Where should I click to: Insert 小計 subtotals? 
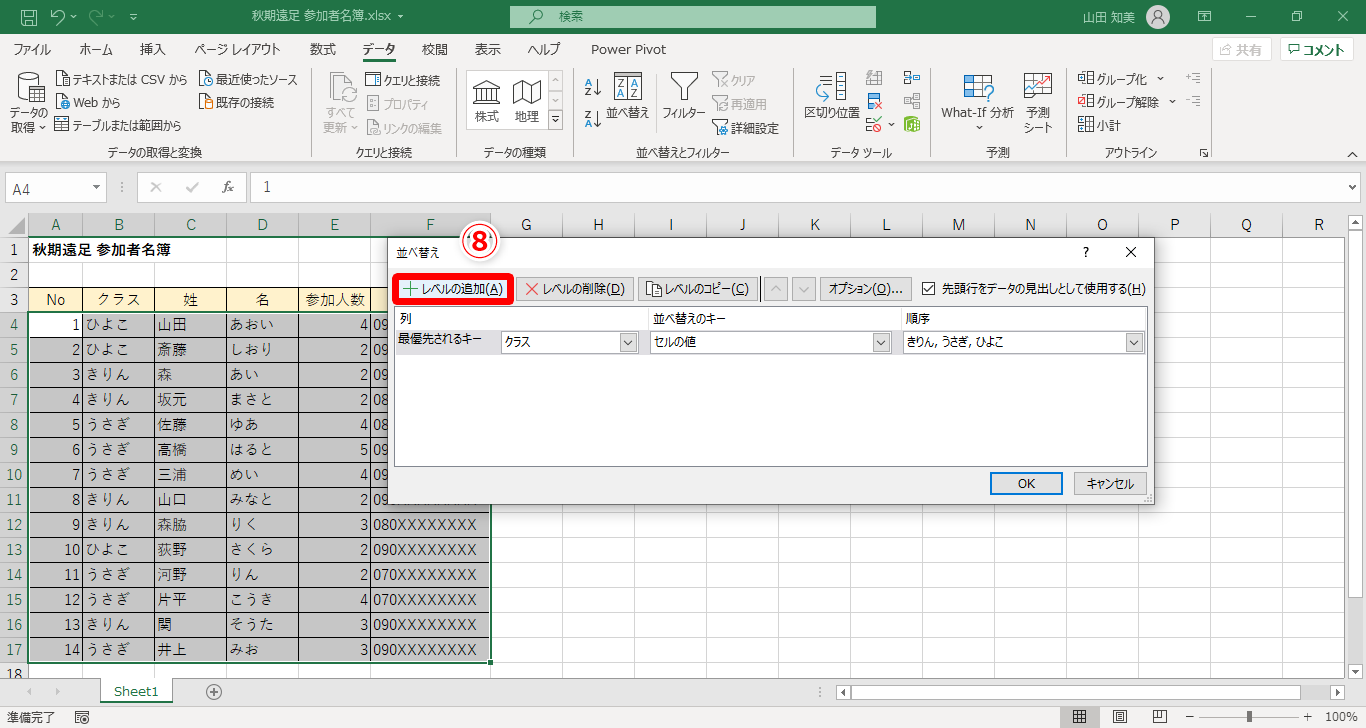point(1100,125)
